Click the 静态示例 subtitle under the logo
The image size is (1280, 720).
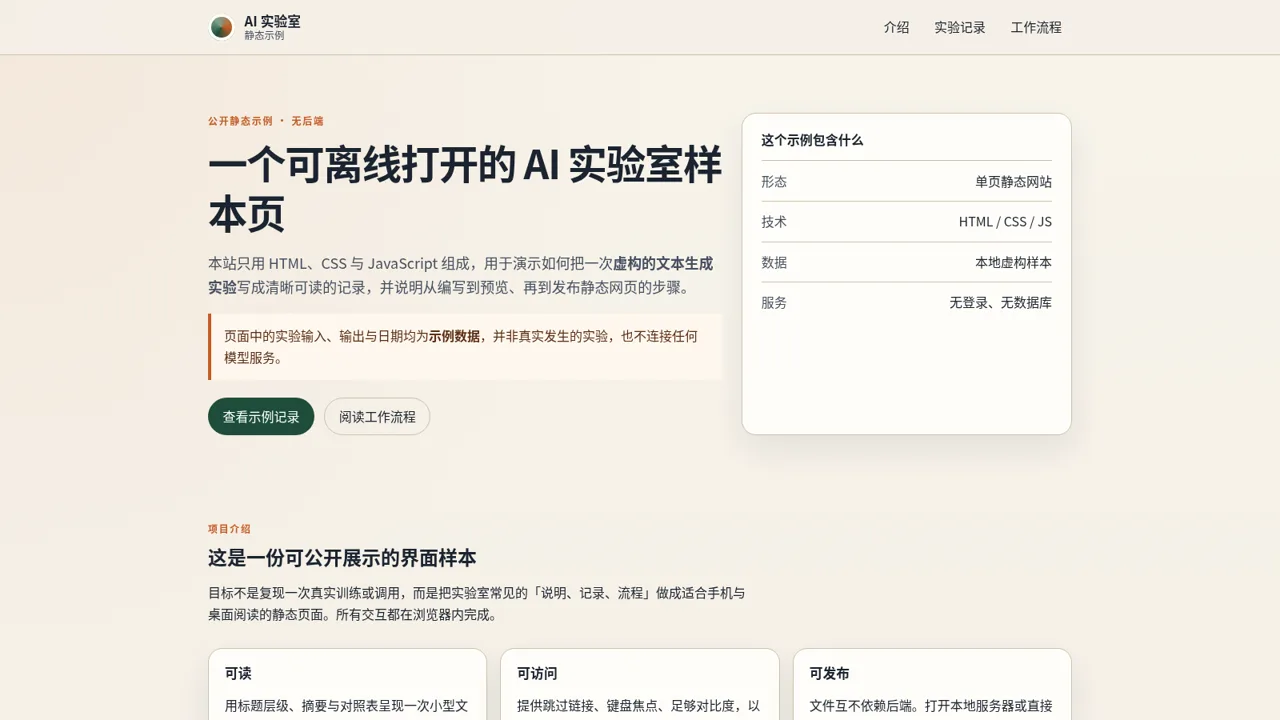tap(264, 35)
